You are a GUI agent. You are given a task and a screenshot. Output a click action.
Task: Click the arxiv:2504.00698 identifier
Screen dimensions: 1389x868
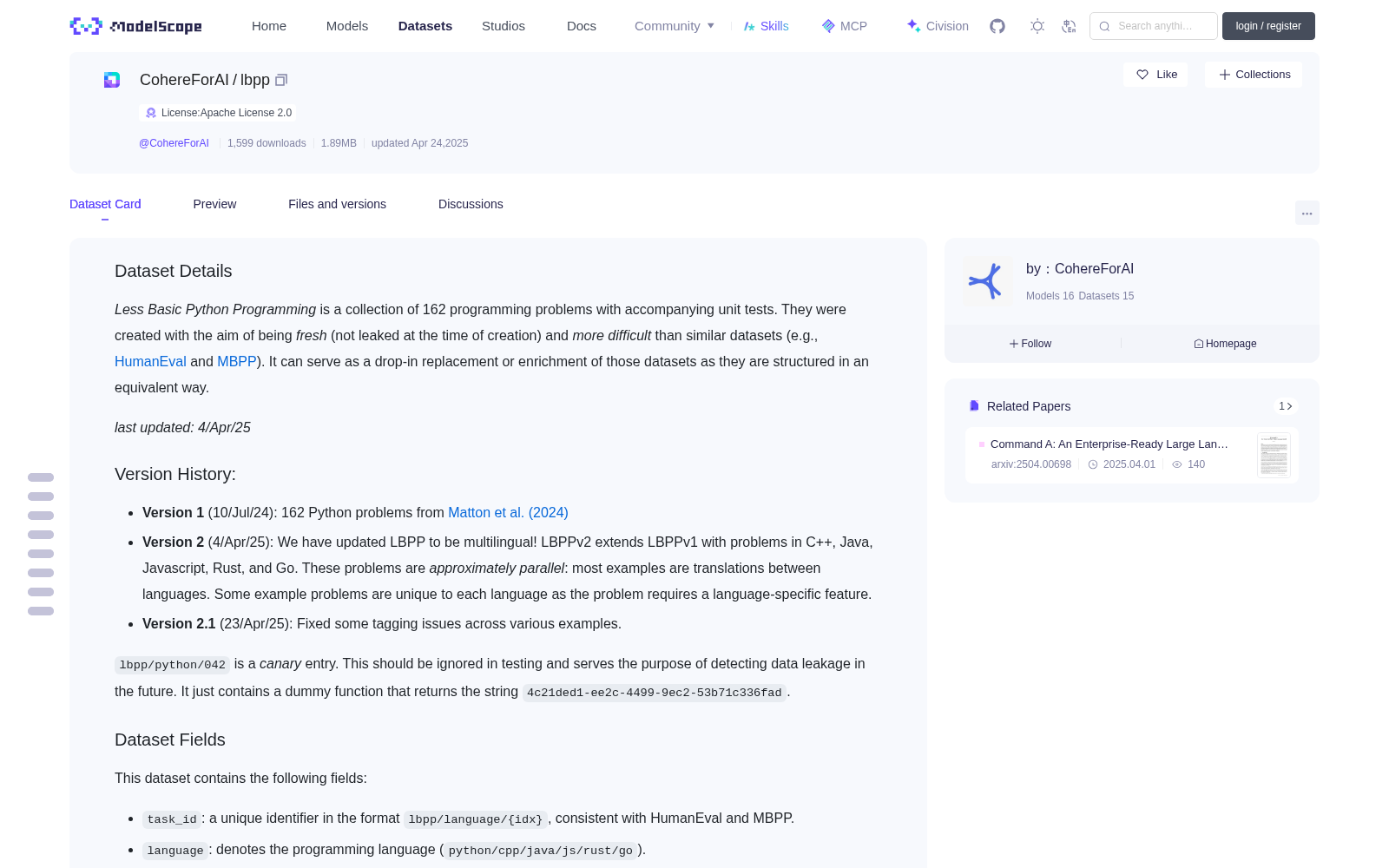point(1031,464)
